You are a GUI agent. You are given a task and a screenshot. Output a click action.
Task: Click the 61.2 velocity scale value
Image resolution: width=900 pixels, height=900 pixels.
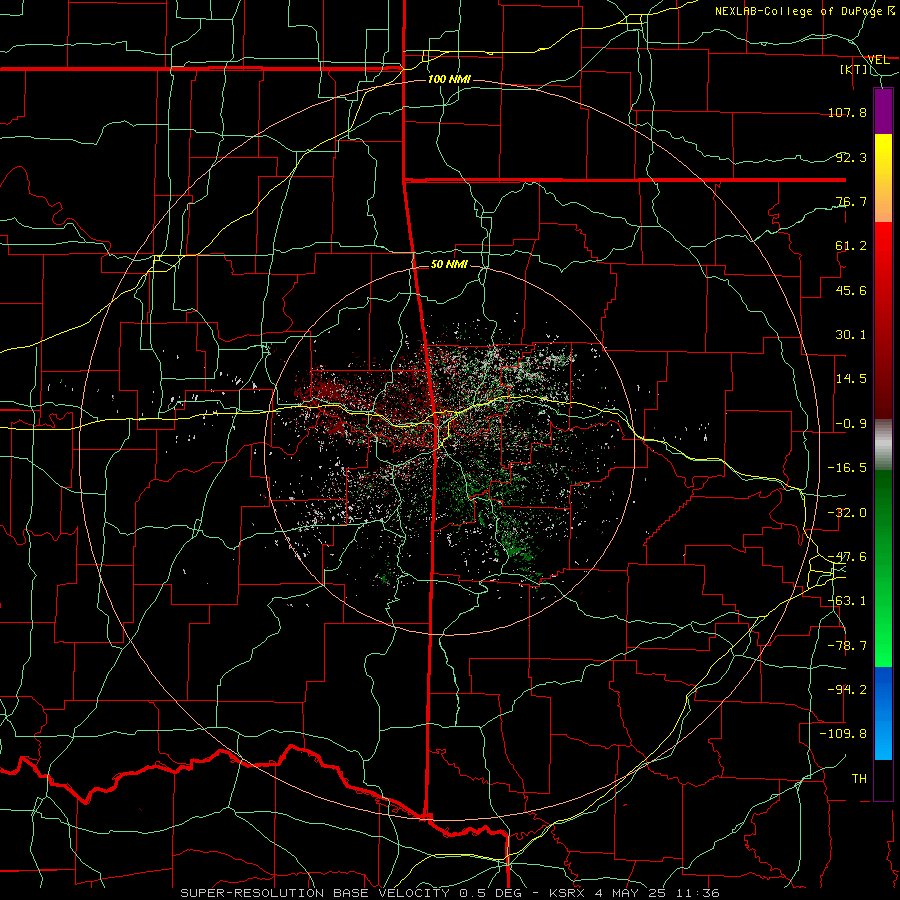point(851,246)
